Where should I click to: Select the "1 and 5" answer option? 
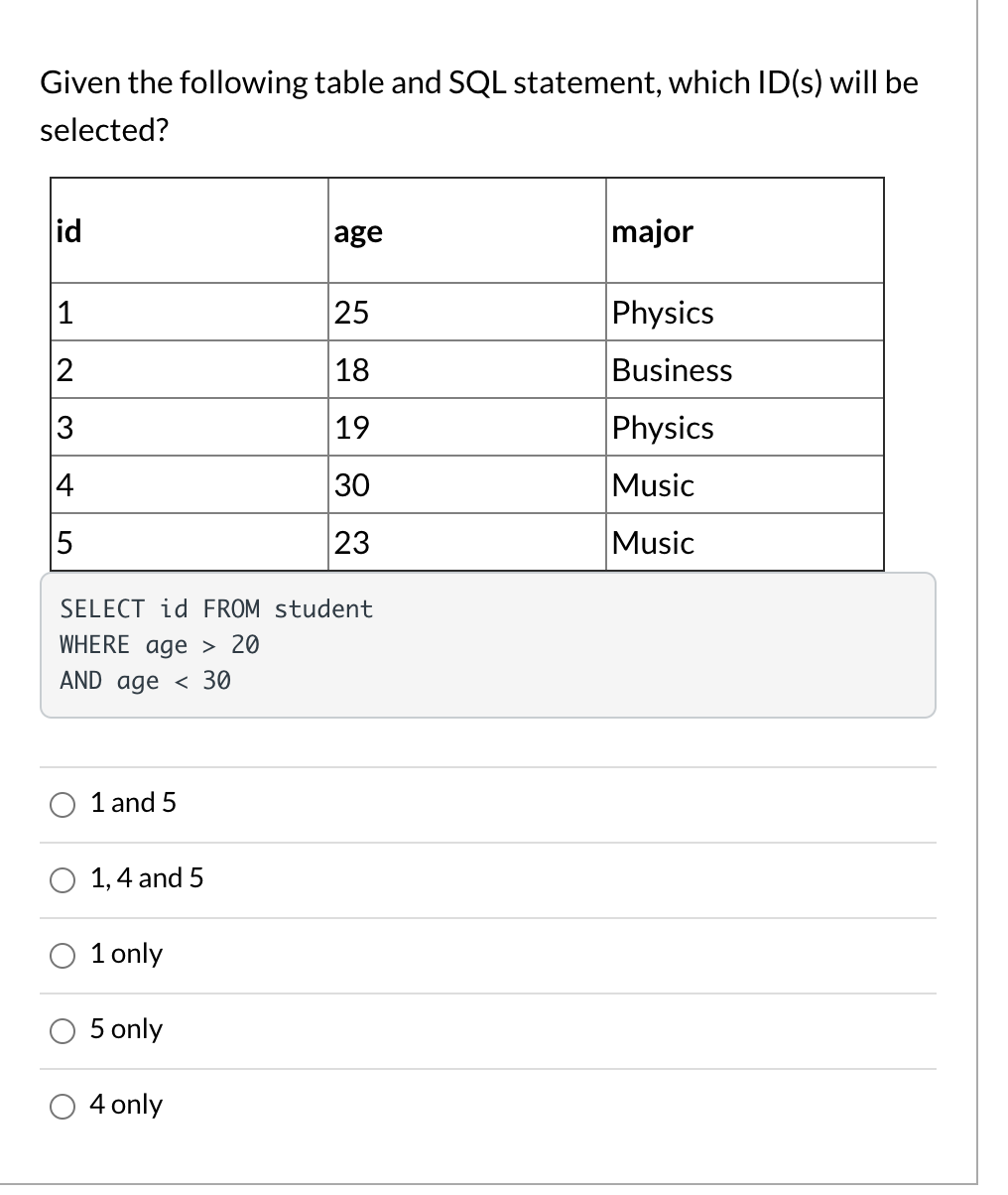click(x=133, y=803)
